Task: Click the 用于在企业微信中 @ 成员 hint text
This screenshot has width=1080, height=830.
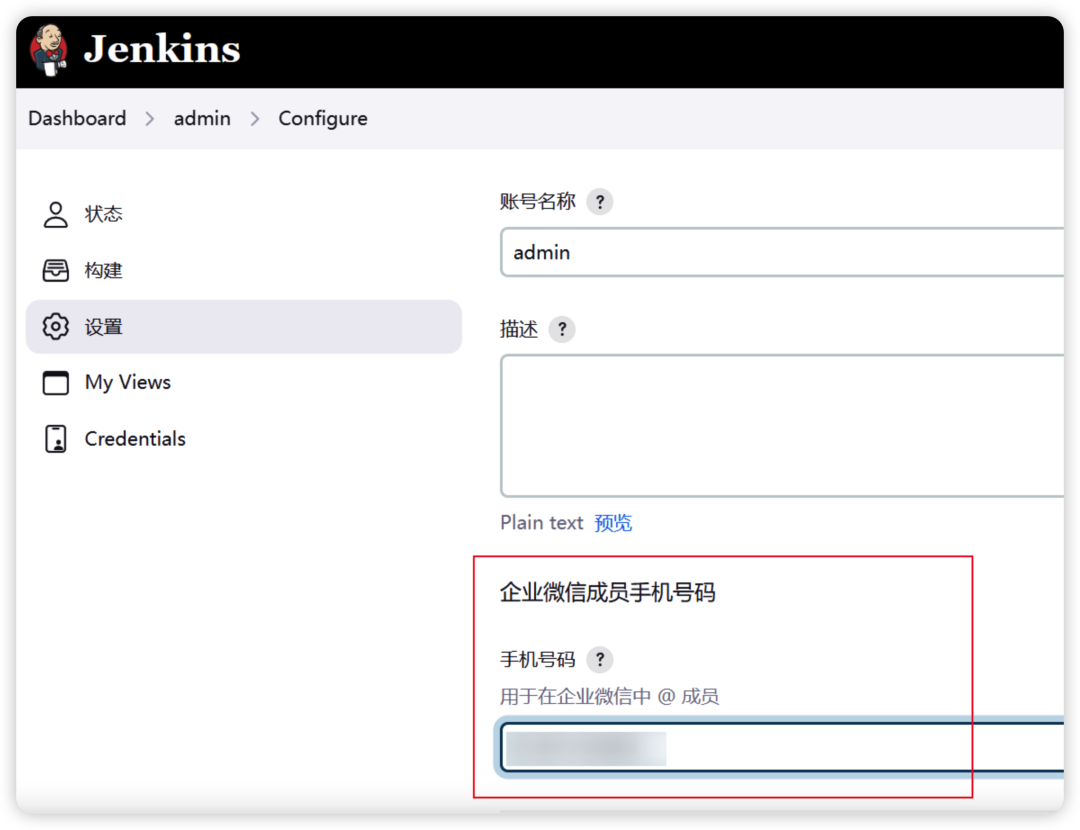Action: tap(610, 696)
